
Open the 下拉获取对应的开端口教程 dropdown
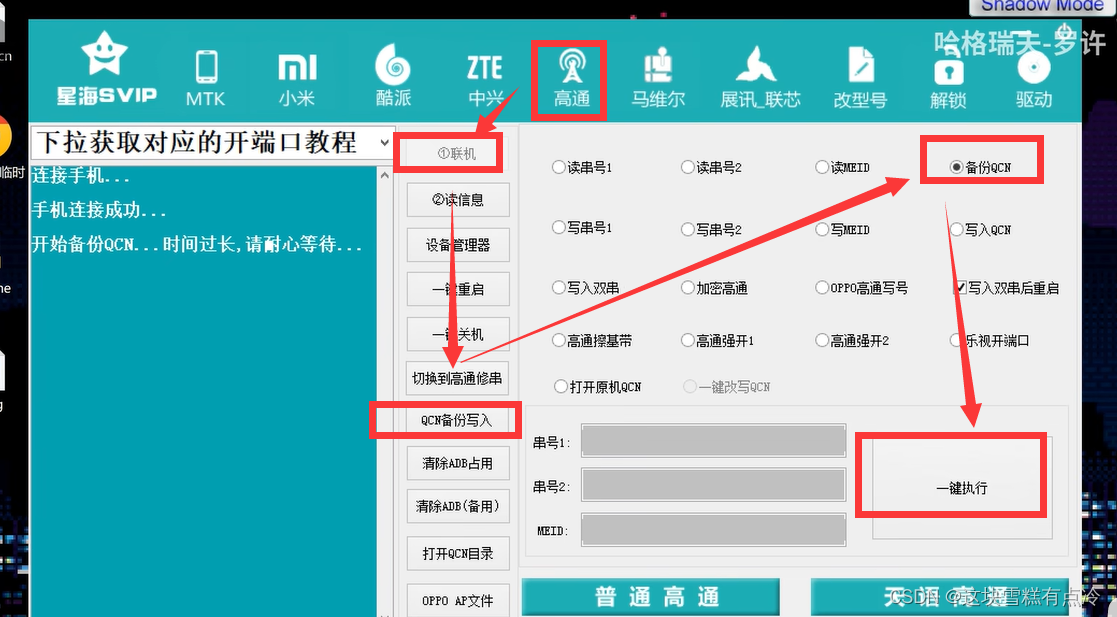click(212, 142)
